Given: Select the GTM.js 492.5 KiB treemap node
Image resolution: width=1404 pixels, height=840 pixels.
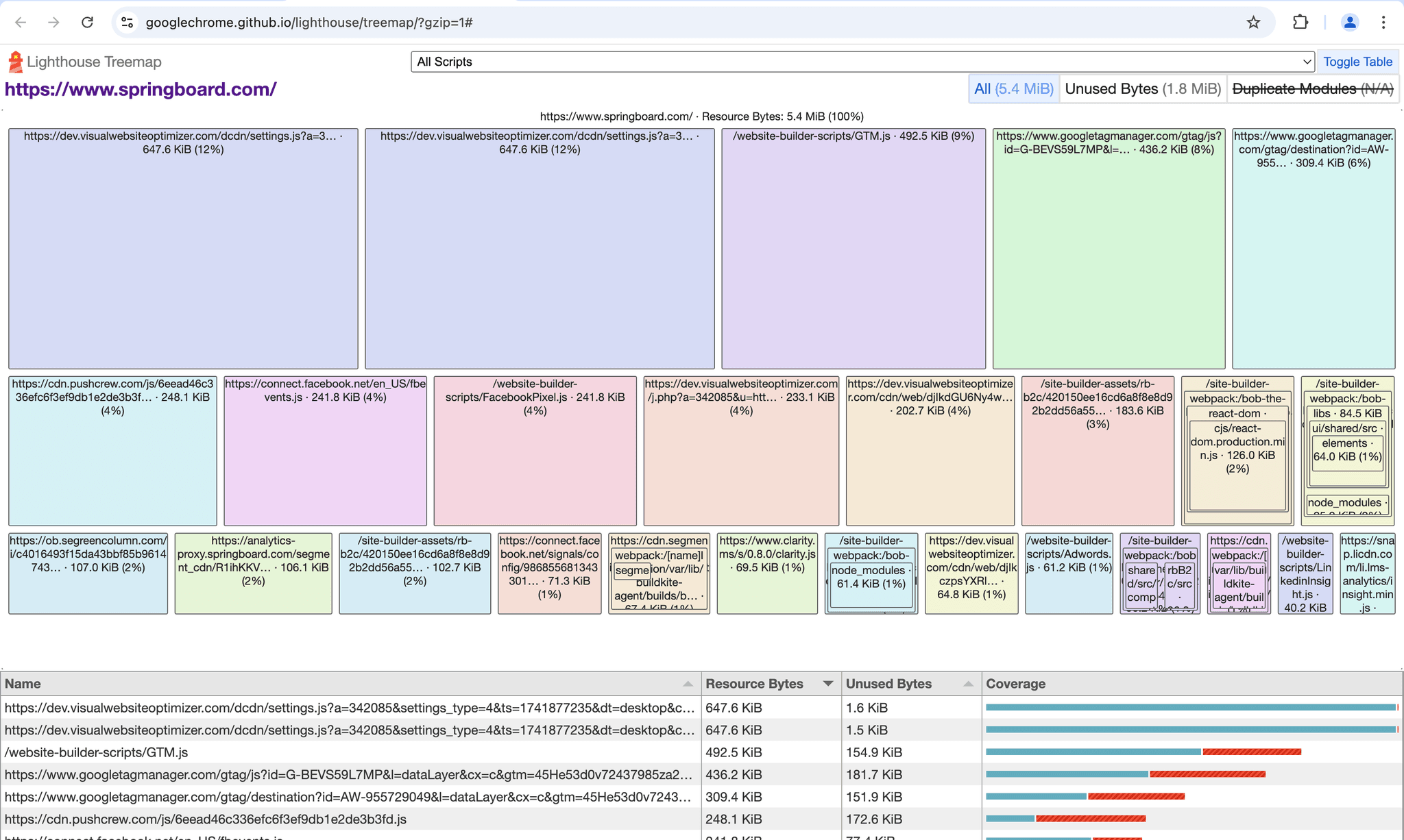Looking at the screenshot, I should (x=854, y=249).
